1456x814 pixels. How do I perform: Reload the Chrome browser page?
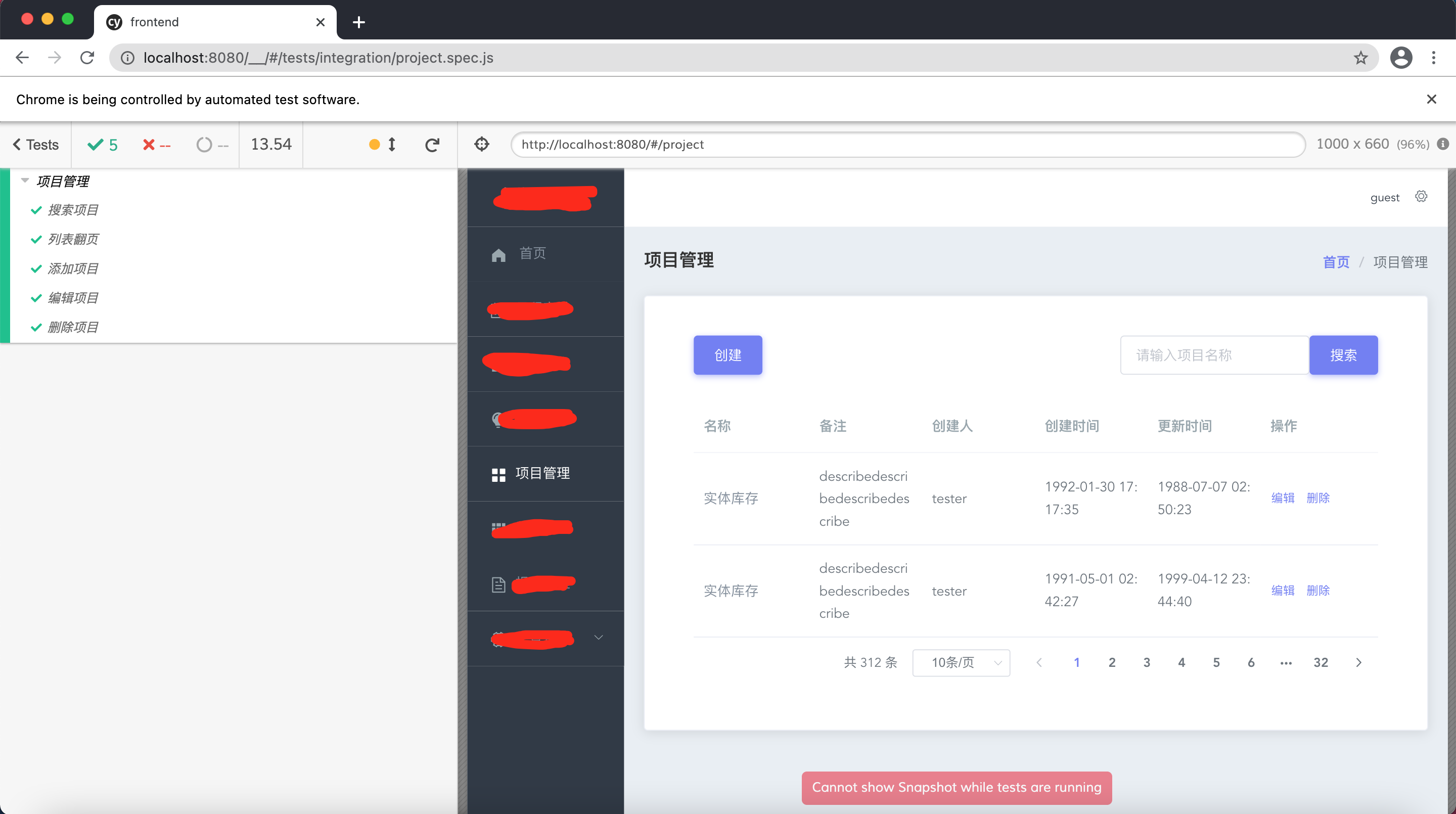(87, 58)
